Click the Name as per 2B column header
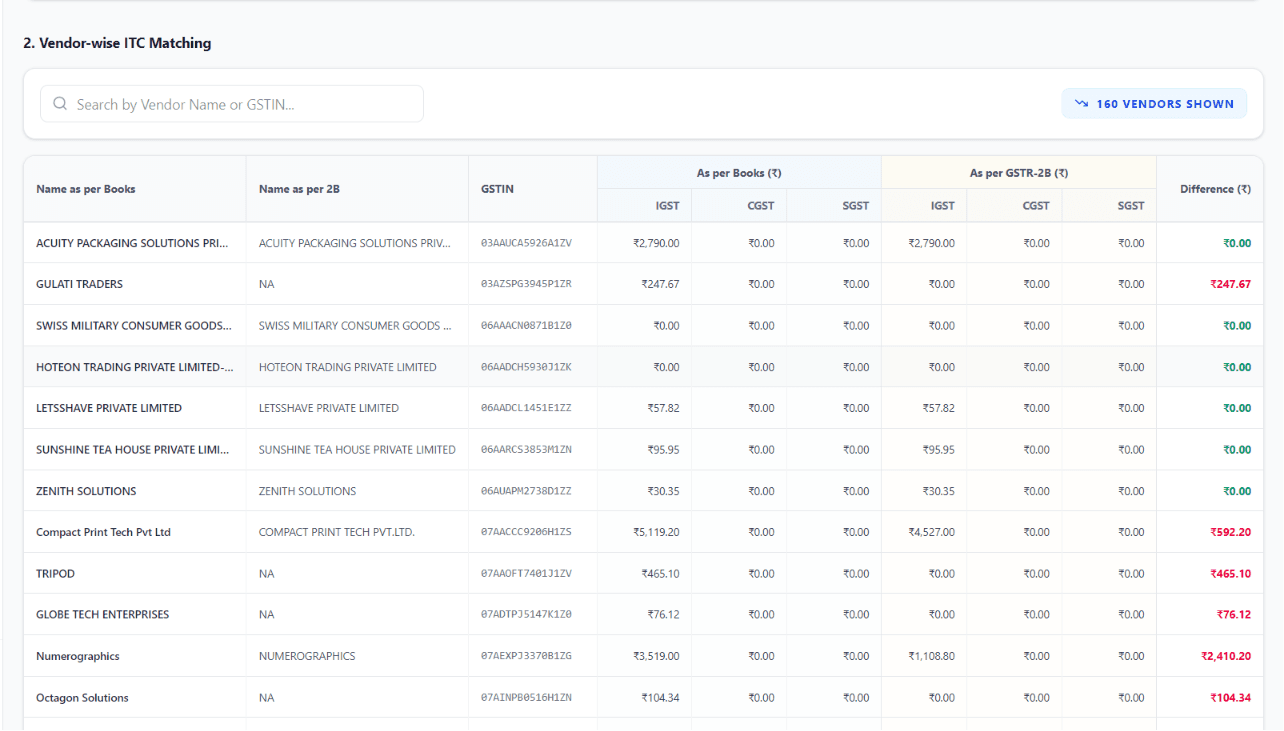The width and height of the screenshot is (1284, 731). click(299, 189)
